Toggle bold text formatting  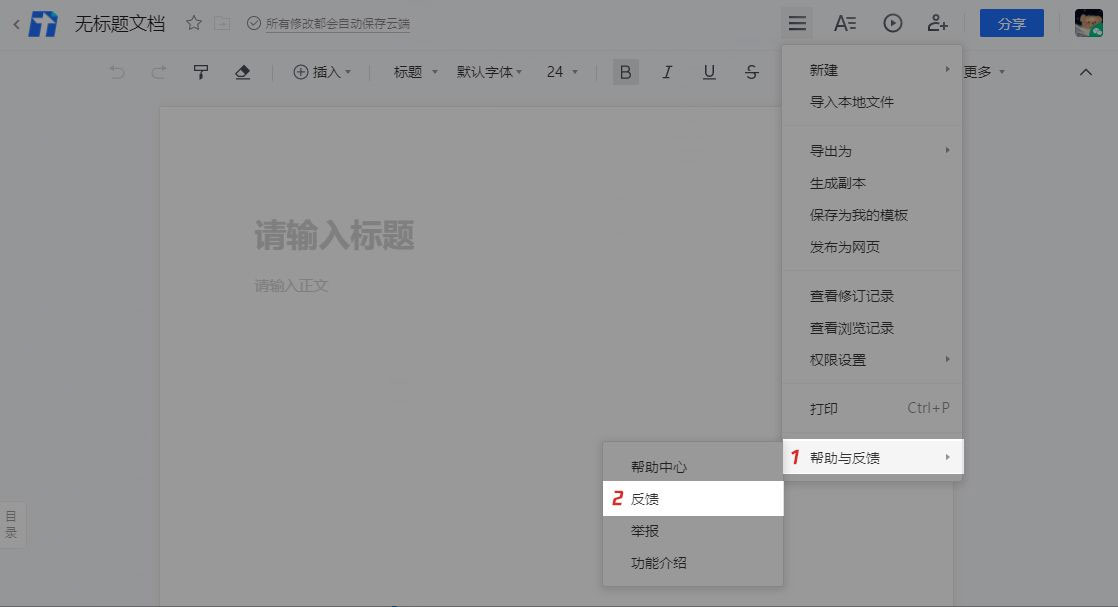tap(624, 71)
